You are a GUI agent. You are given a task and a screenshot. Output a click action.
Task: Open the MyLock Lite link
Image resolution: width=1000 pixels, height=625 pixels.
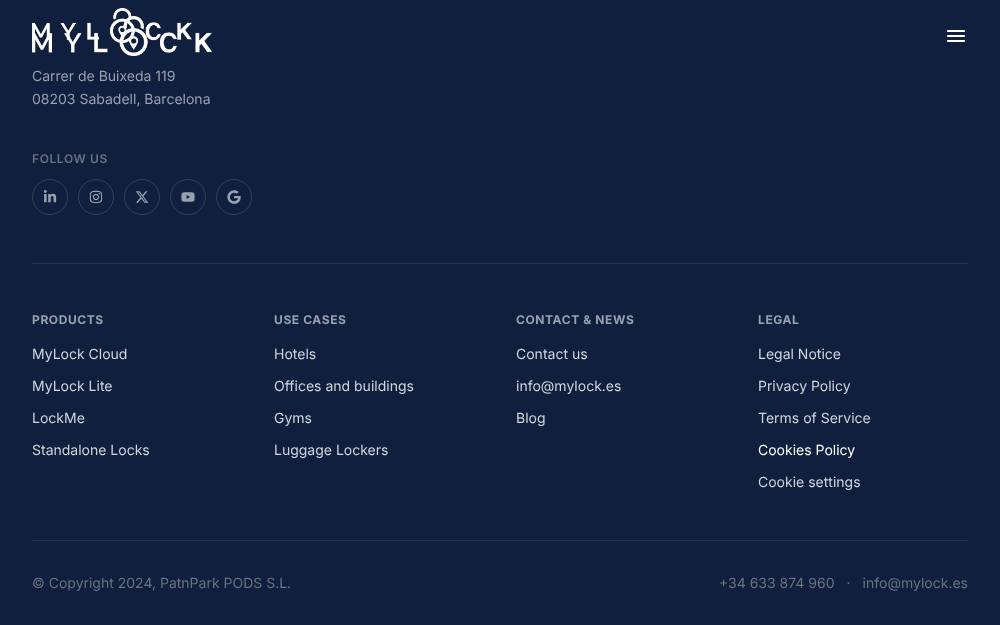point(72,386)
